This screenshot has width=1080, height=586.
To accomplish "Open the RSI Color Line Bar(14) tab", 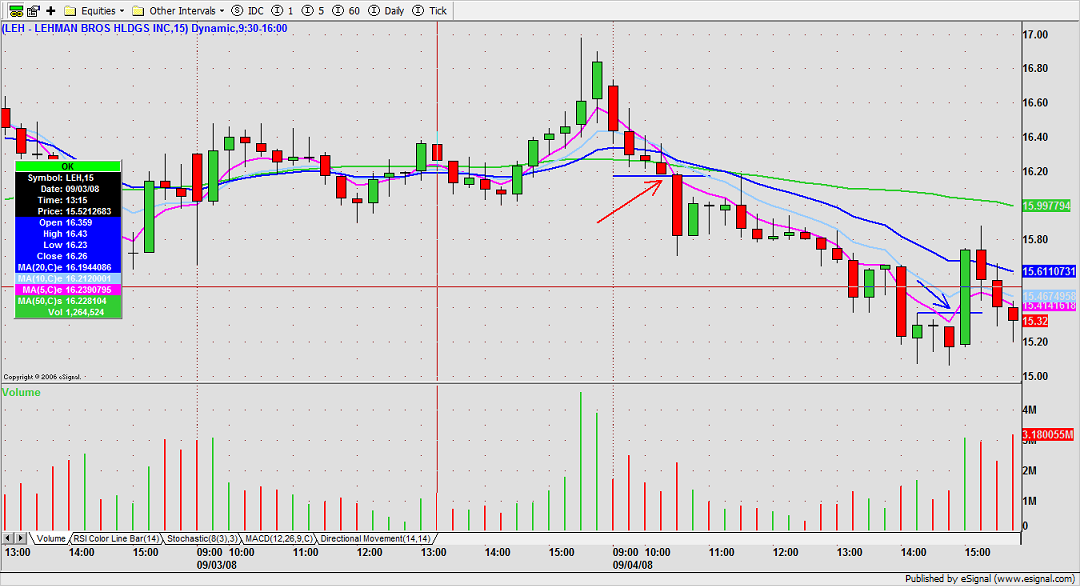I will 116,538.
